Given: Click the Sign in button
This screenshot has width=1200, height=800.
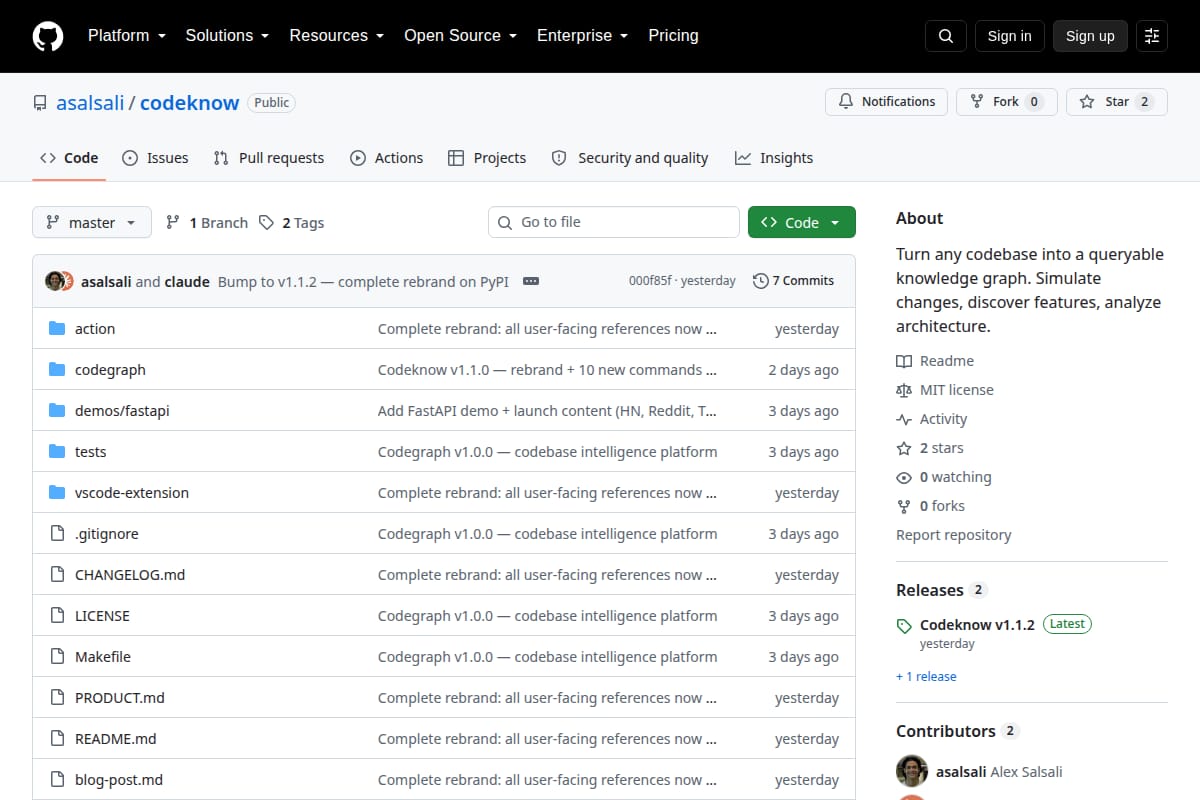Looking at the screenshot, I should 1009,36.
